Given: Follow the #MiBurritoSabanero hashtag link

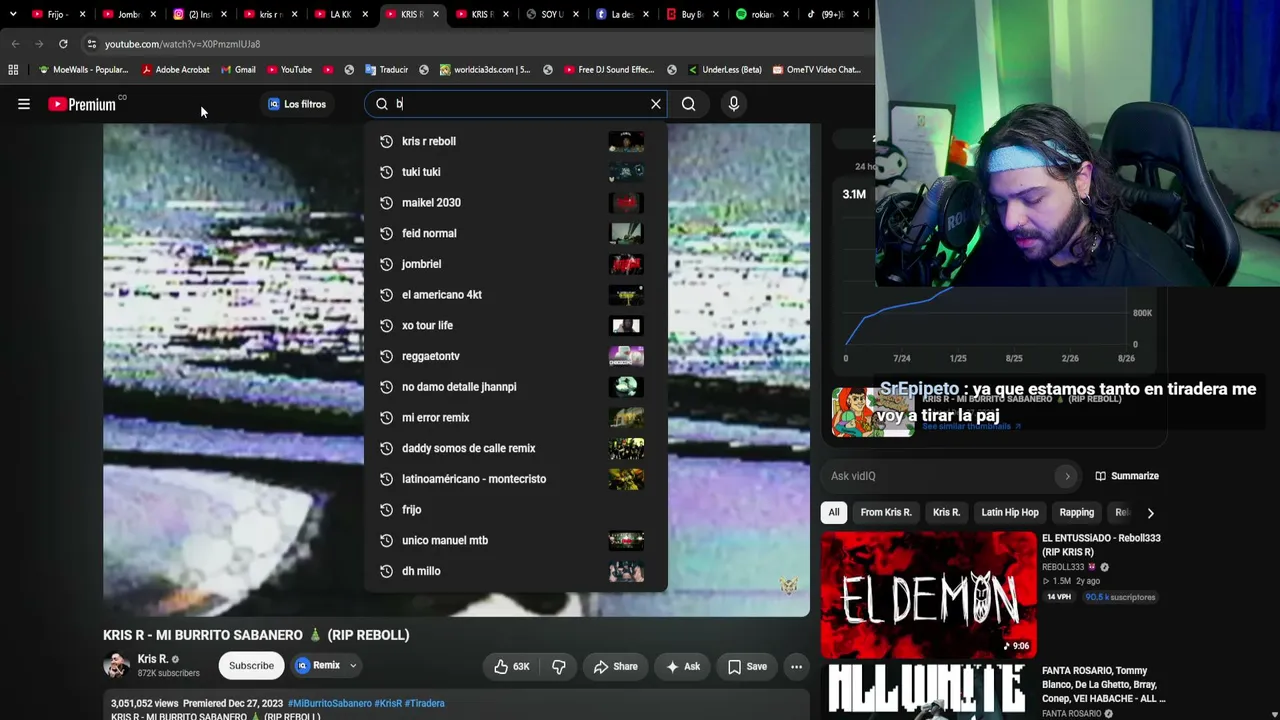Looking at the screenshot, I should coord(329,703).
